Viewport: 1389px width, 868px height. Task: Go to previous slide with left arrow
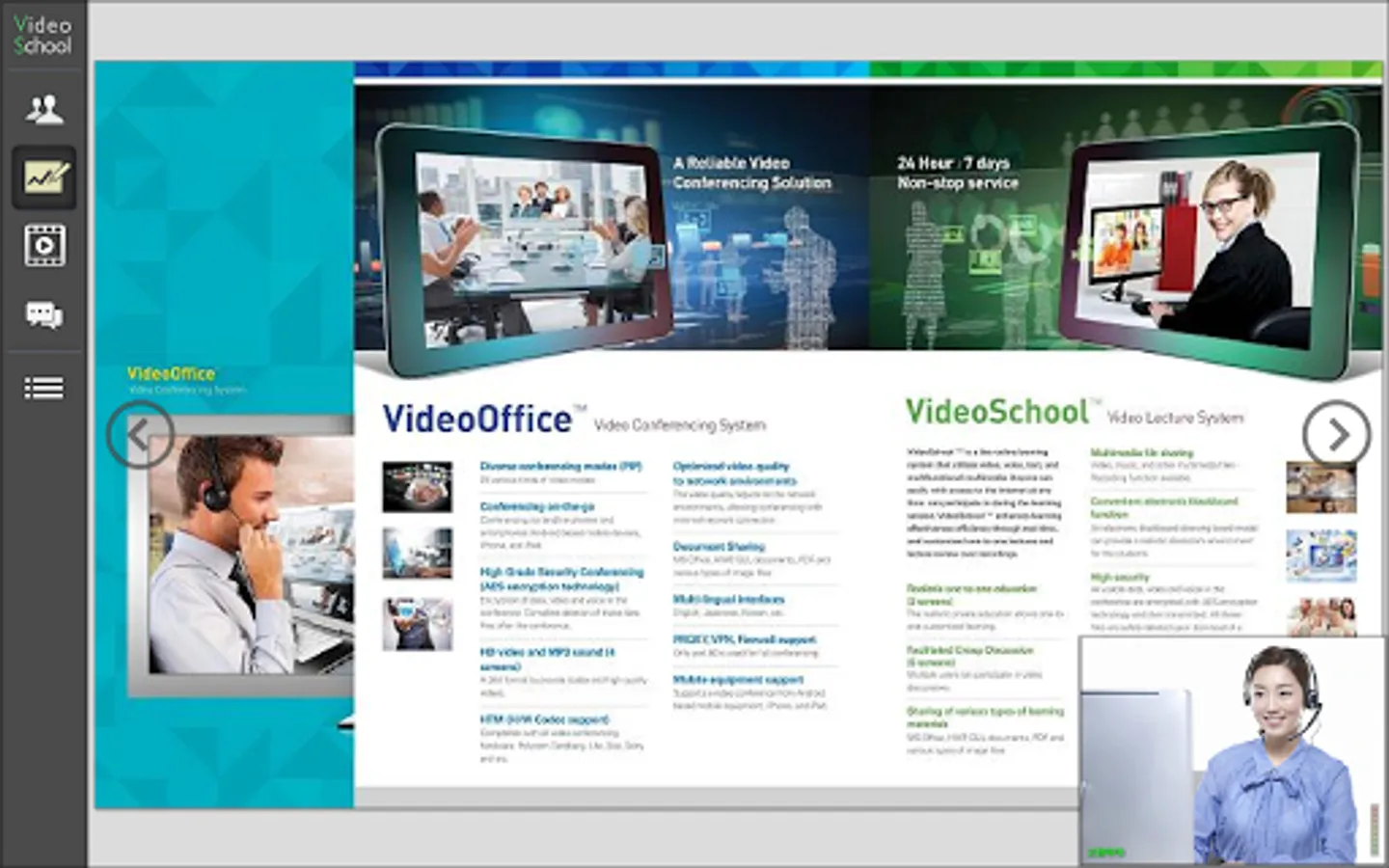click(x=140, y=435)
